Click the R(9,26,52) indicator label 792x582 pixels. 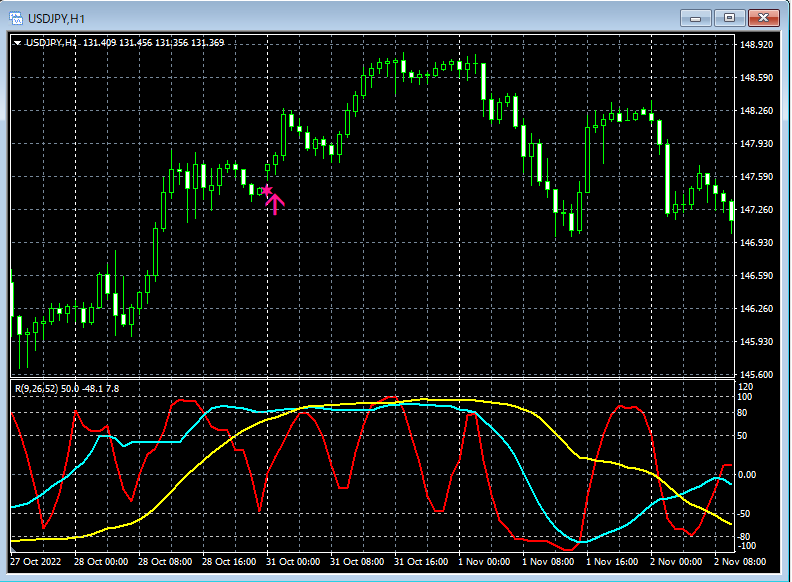click(34, 387)
